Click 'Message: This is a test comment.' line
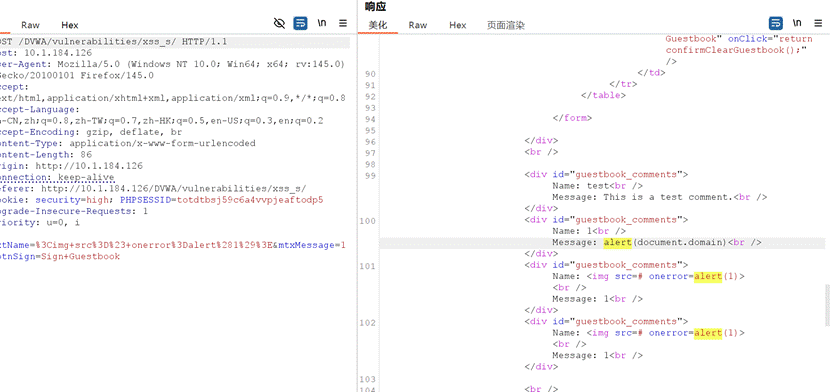 pyautogui.click(x=660, y=197)
